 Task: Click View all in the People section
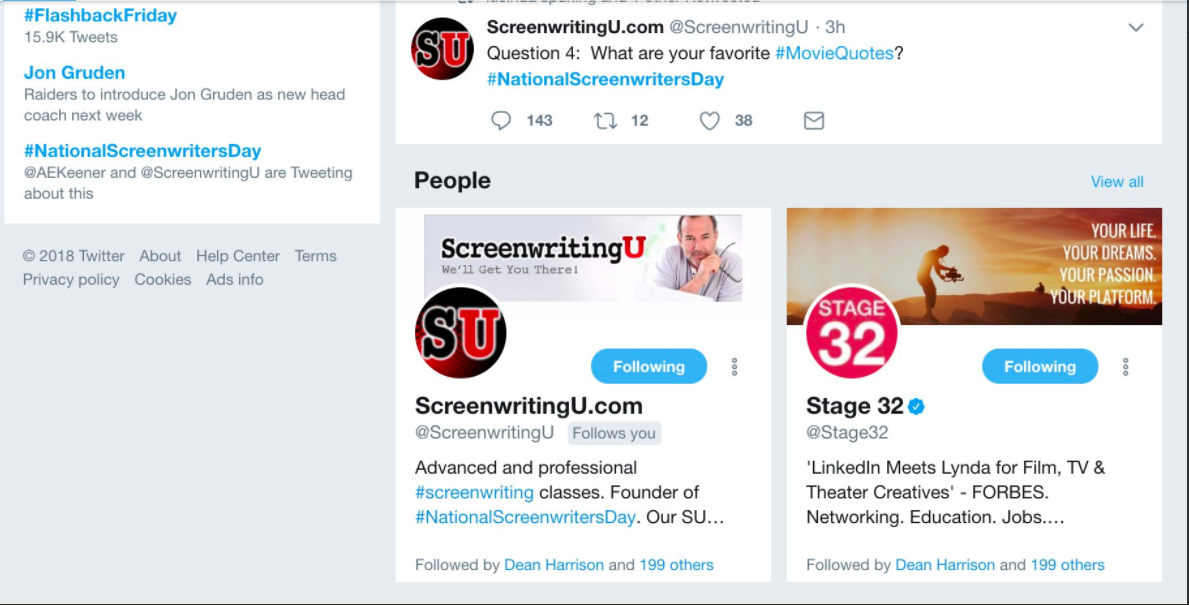pos(1117,181)
